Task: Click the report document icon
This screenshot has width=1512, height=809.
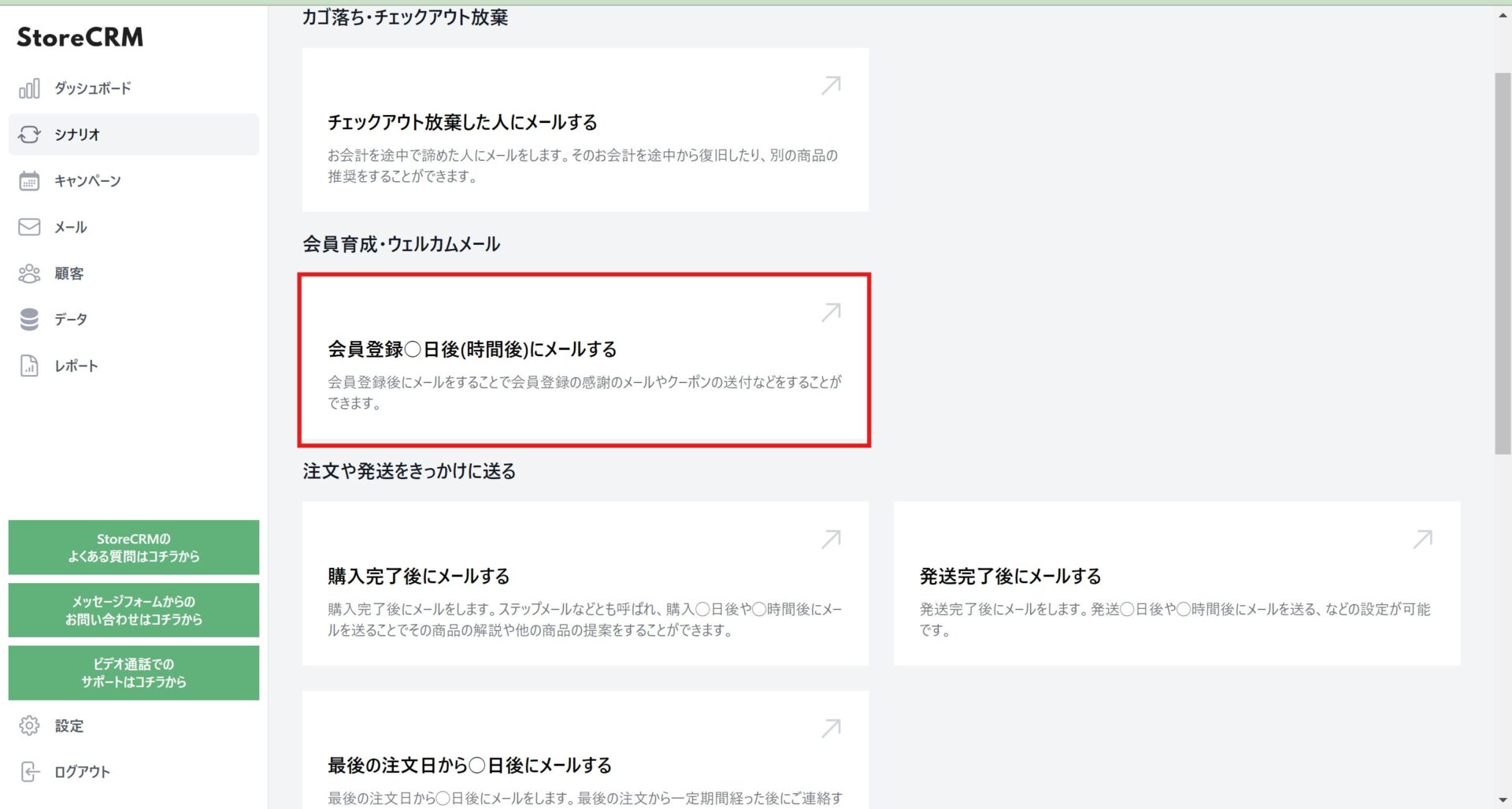Action: 29,366
